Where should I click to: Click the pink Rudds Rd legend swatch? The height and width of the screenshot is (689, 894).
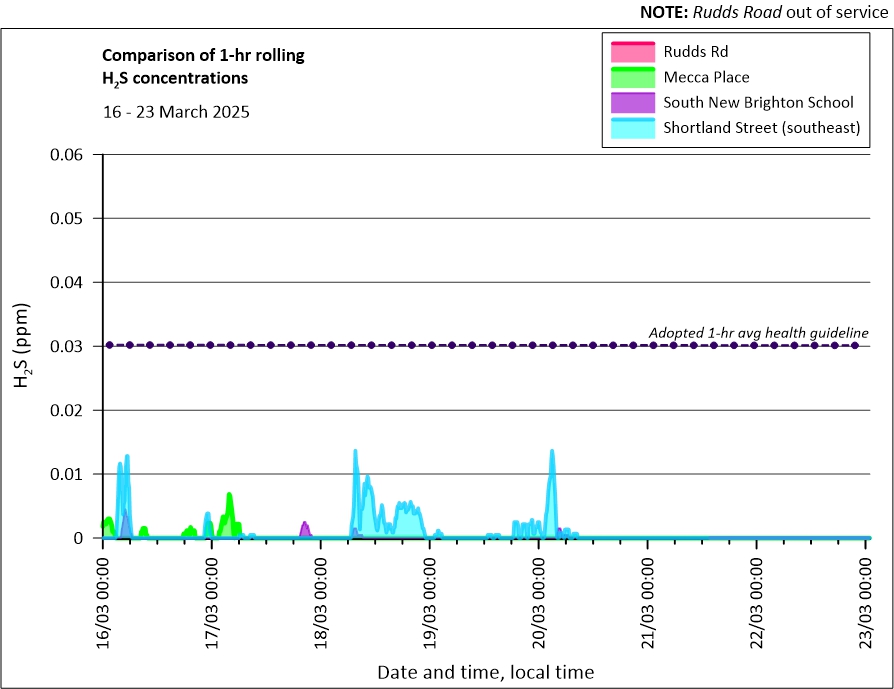click(629, 51)
